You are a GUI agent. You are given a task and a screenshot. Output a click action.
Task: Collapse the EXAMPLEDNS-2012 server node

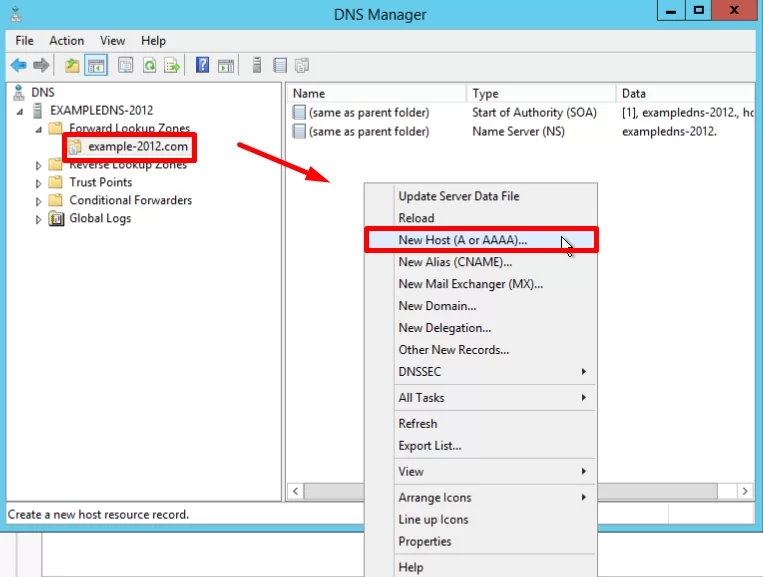coord(22,111)
